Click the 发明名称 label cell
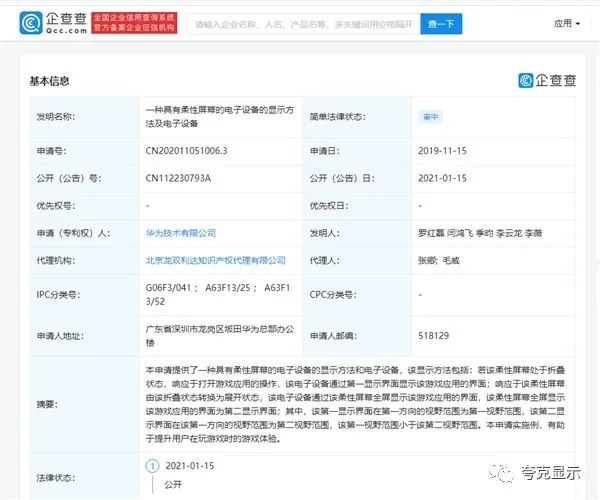The height and width of the screenshot is (500, 600). (84, 117)
